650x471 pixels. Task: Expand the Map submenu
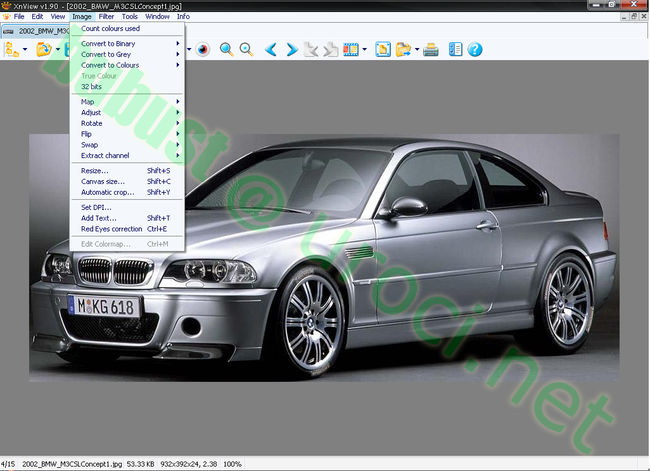[x=127, y=102]
